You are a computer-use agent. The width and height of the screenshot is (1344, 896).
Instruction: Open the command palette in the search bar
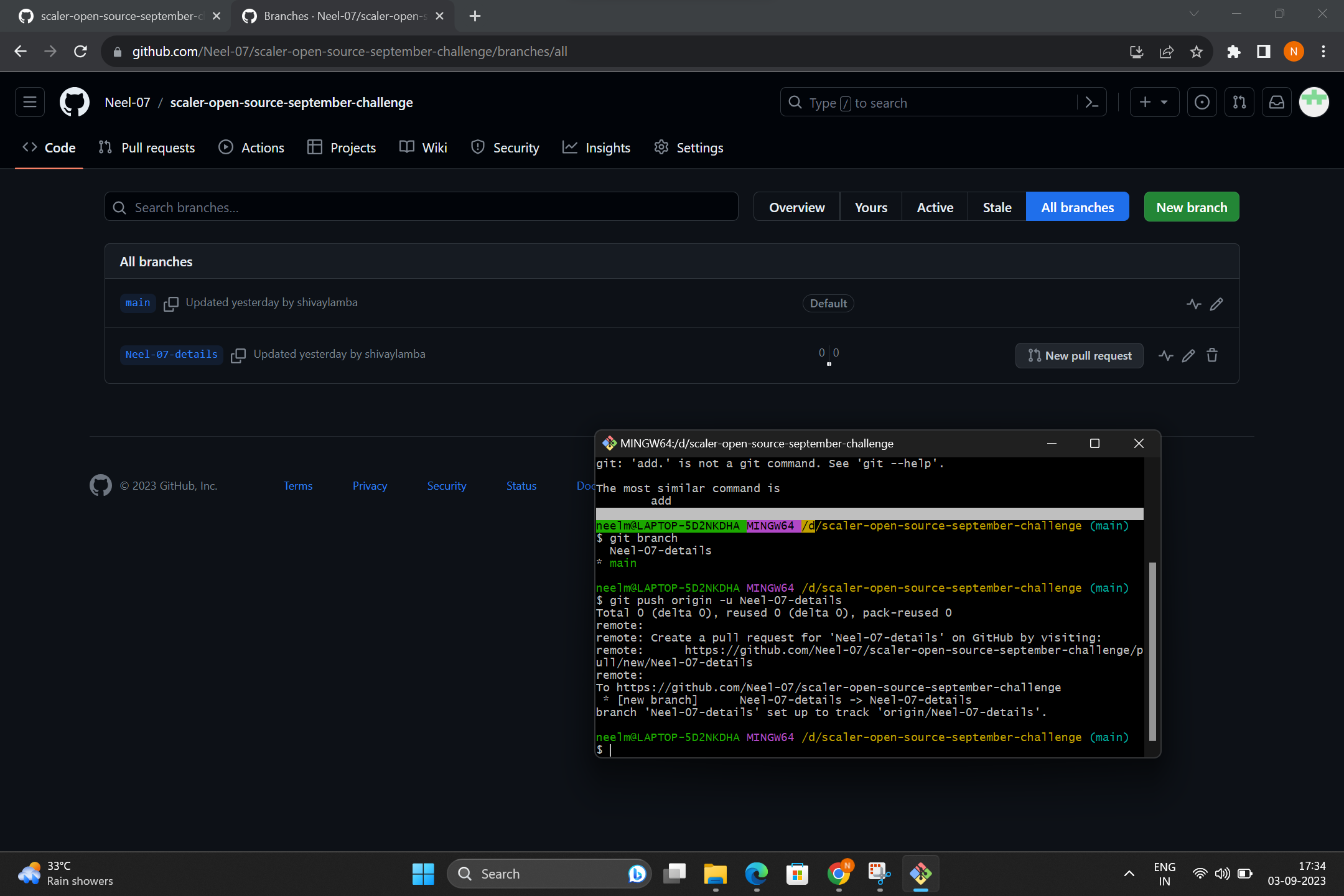pyautogui.click(x=1093, y=102)
